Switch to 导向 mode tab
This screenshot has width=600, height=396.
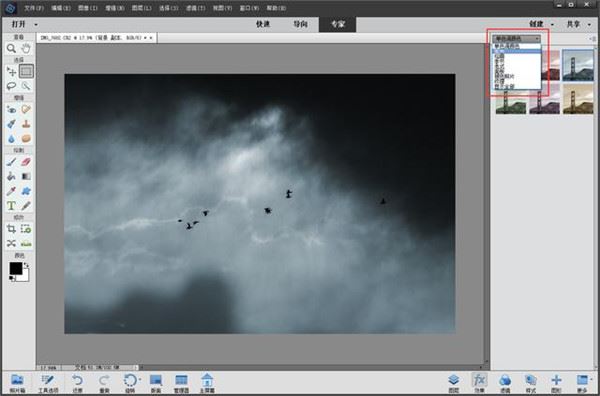[x=300, y=24]
